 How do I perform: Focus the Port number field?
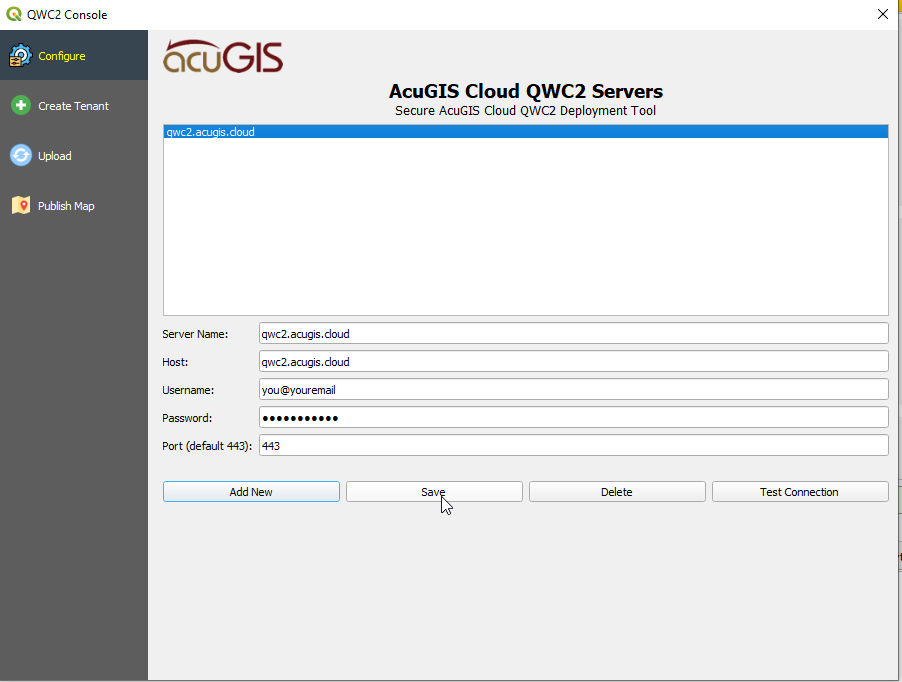tap(573, 445)
